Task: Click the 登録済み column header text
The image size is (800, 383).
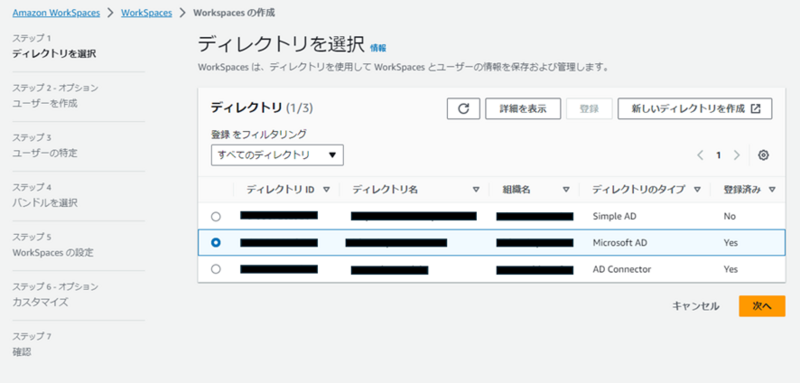Action: tap(742, 190)
